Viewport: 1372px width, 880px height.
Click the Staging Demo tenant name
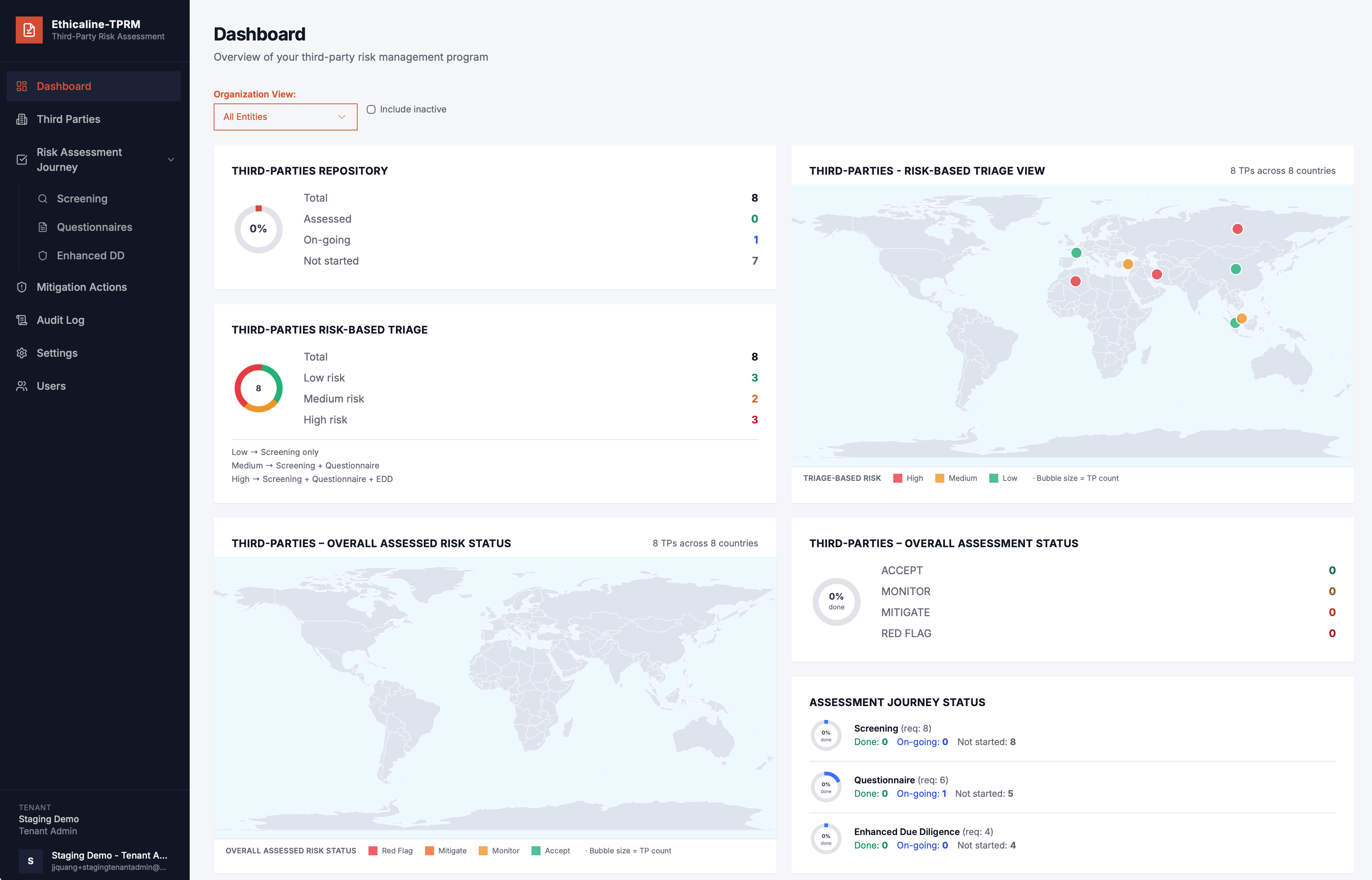pyautogui.click(x=49, y=819)
